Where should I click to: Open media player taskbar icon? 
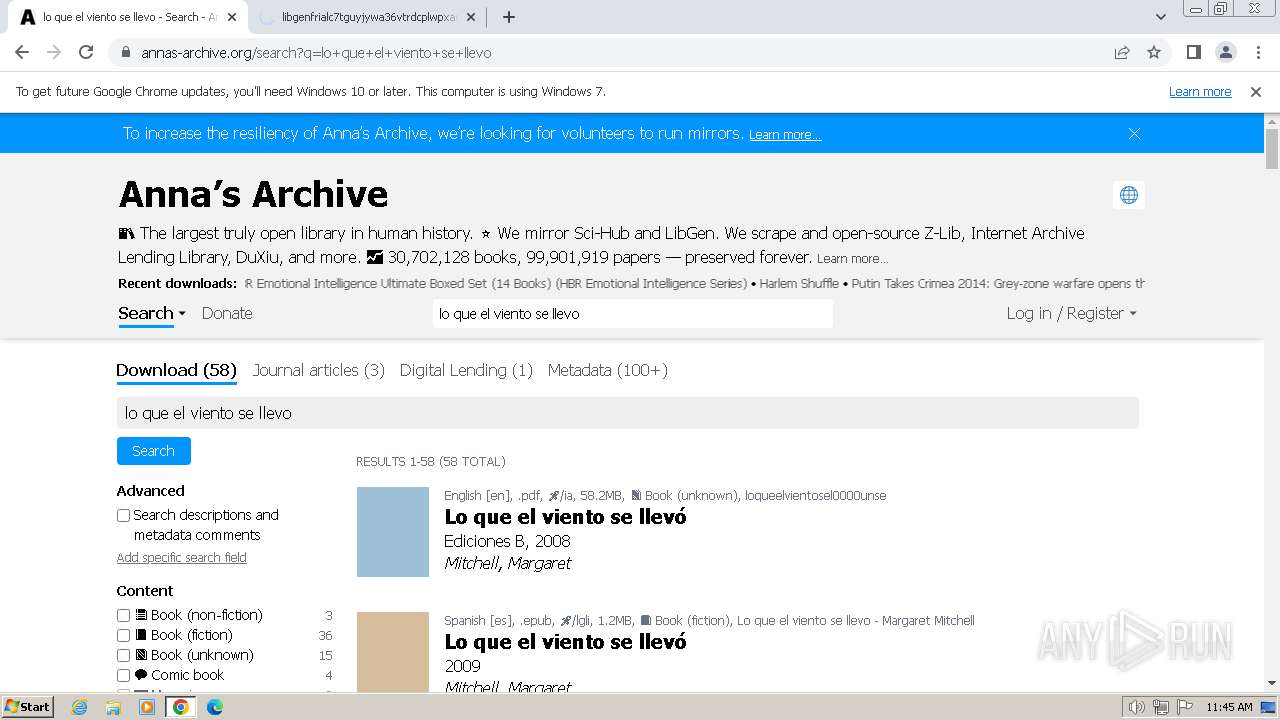[x=147, y=707]
